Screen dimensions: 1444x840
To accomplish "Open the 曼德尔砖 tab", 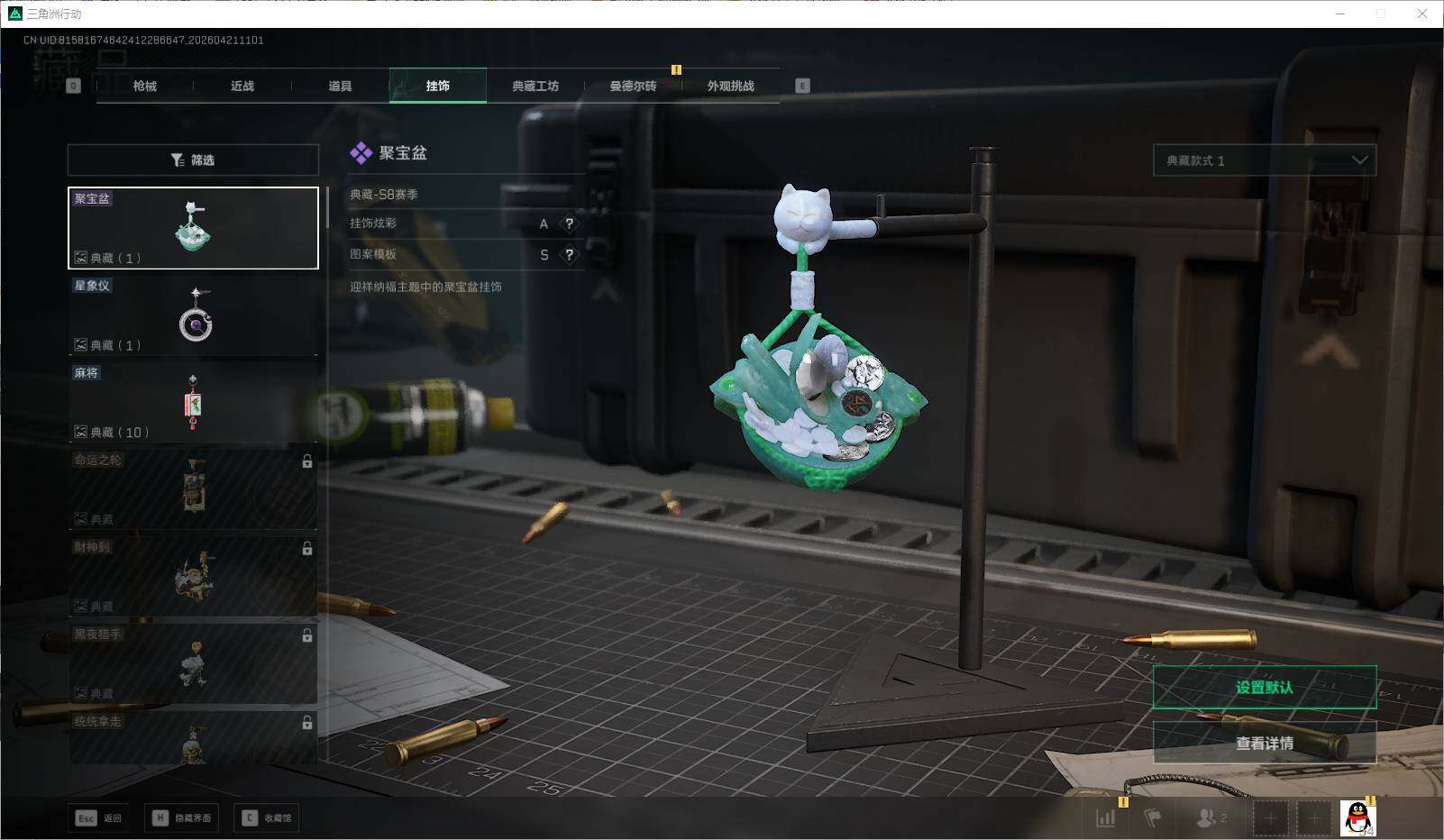I will tap(633, 86).
